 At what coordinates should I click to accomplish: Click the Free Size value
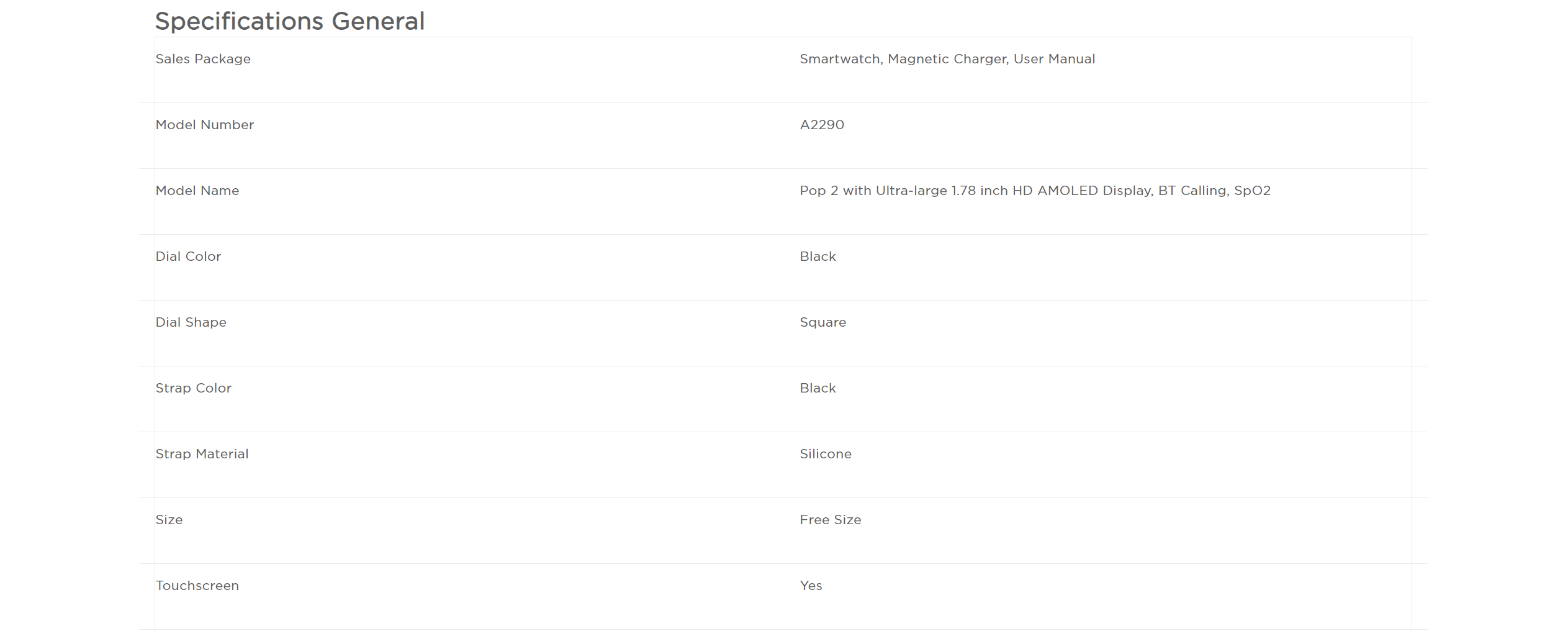click(x=830, y=520)
